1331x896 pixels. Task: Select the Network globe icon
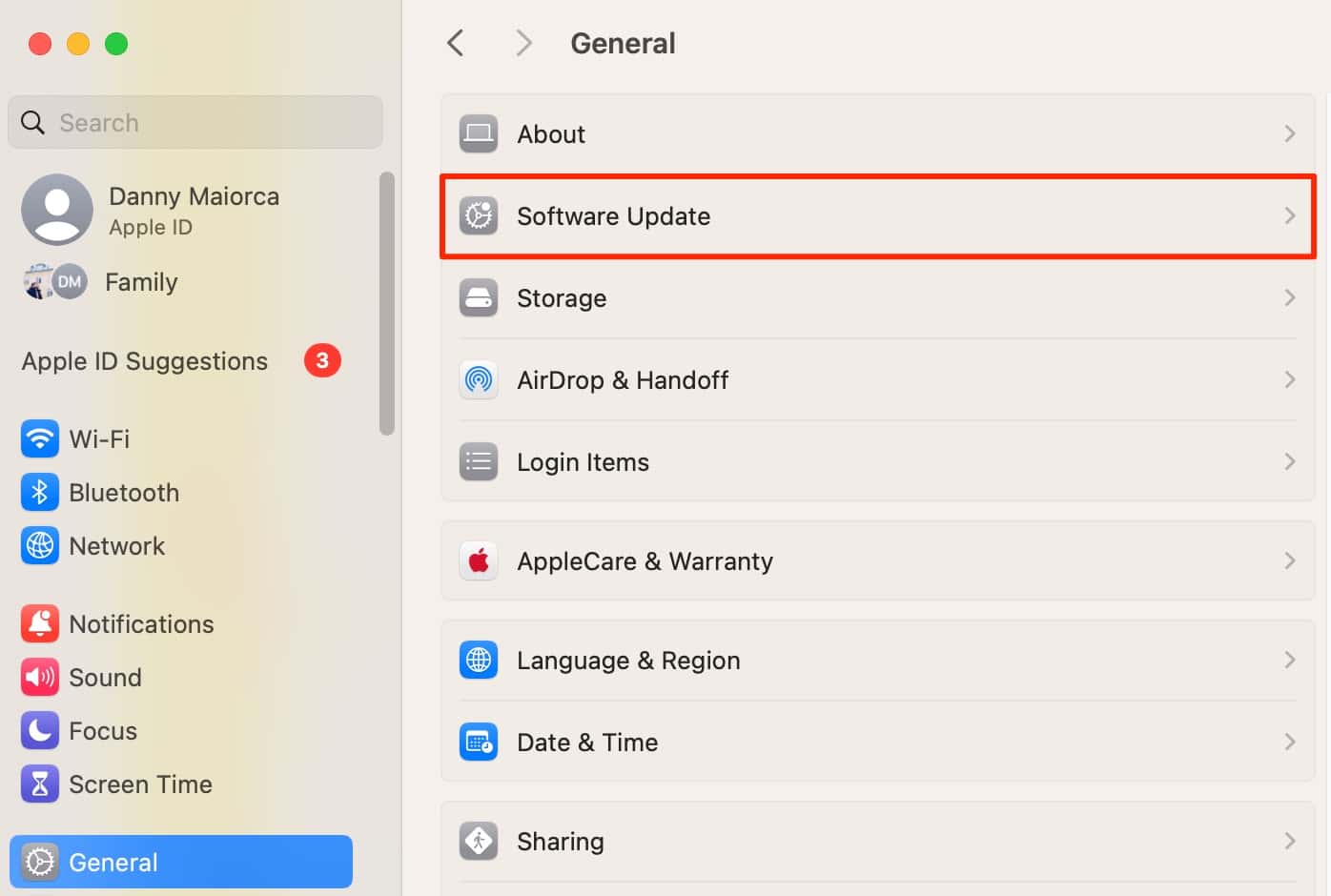tap(39, 546)
